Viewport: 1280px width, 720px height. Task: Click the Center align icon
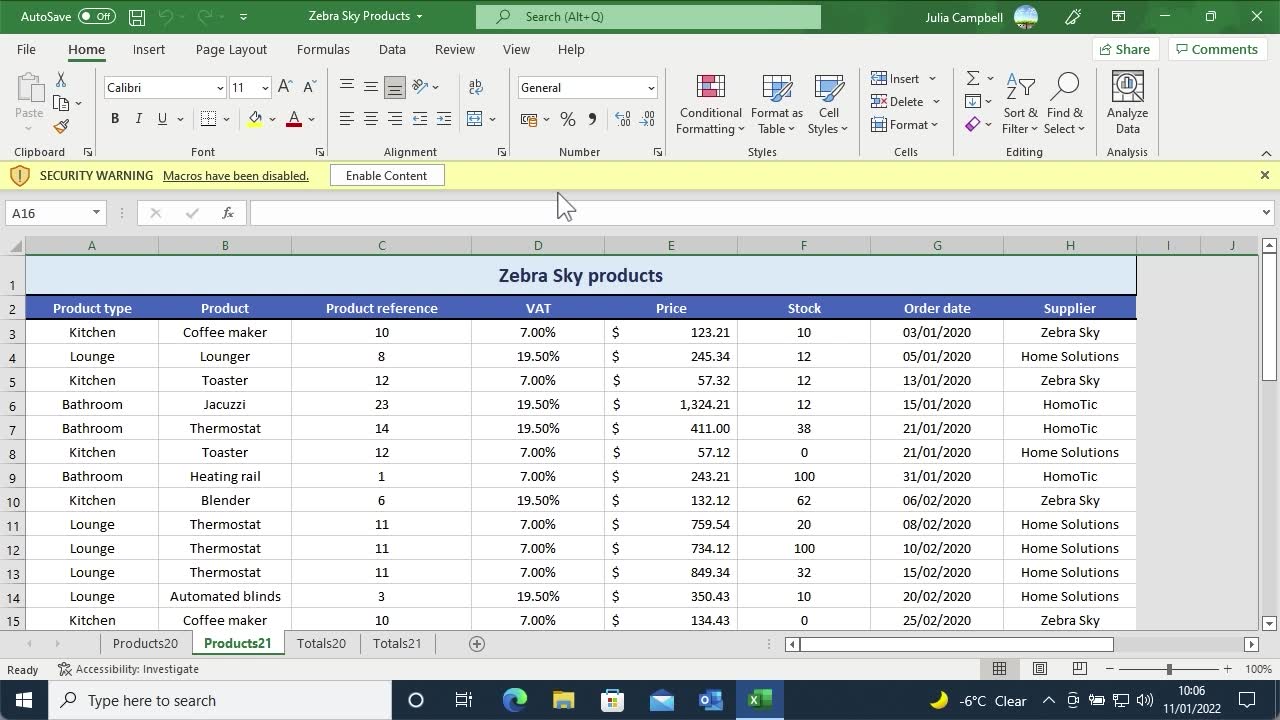point(370,119)
